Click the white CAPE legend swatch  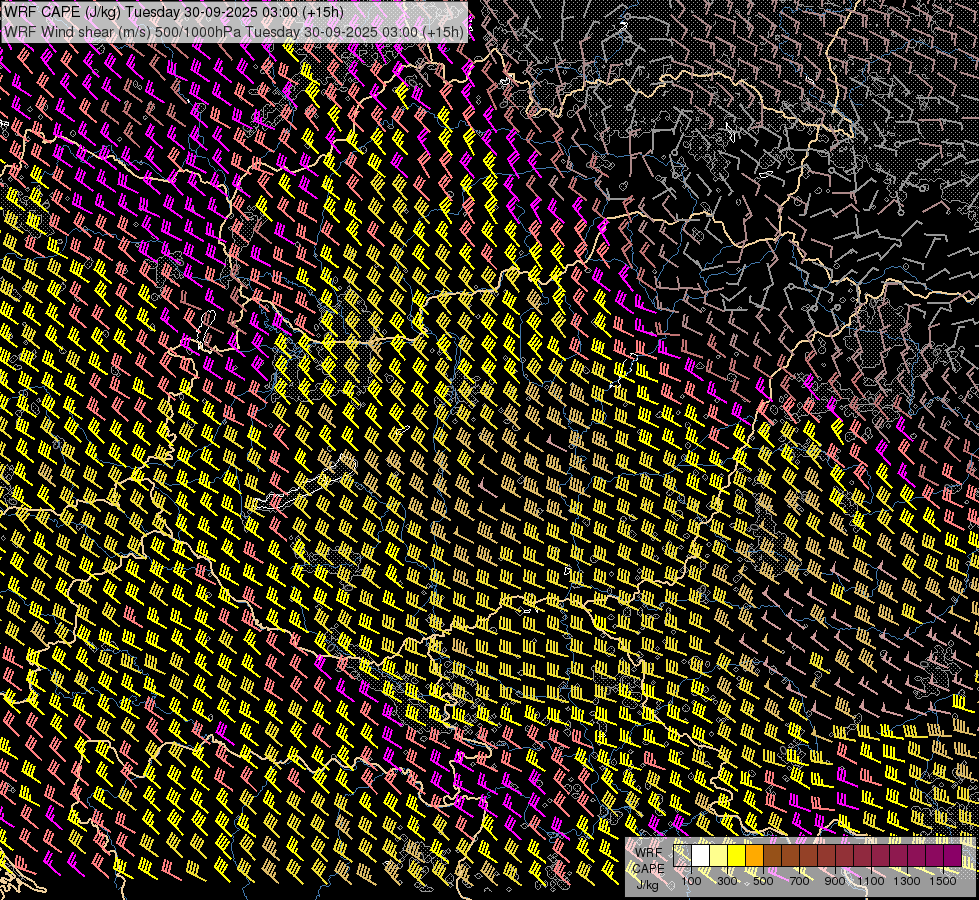[x=700, y=856]
